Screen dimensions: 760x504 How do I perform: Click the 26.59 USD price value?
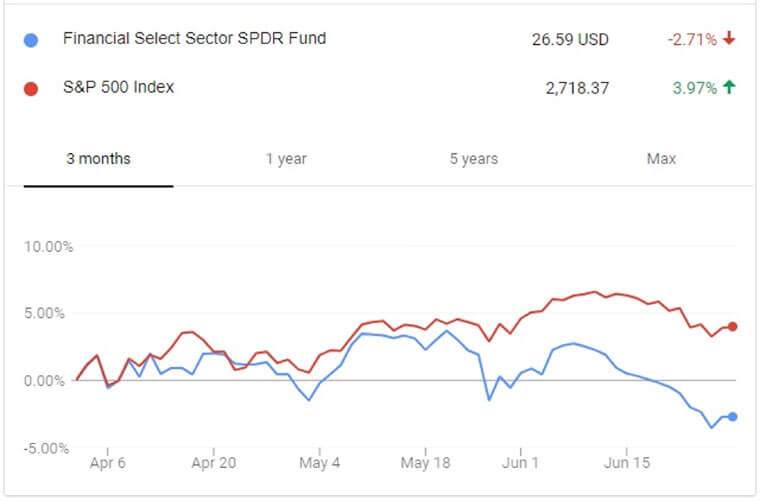pyautogui.click(x=570, y=40)
